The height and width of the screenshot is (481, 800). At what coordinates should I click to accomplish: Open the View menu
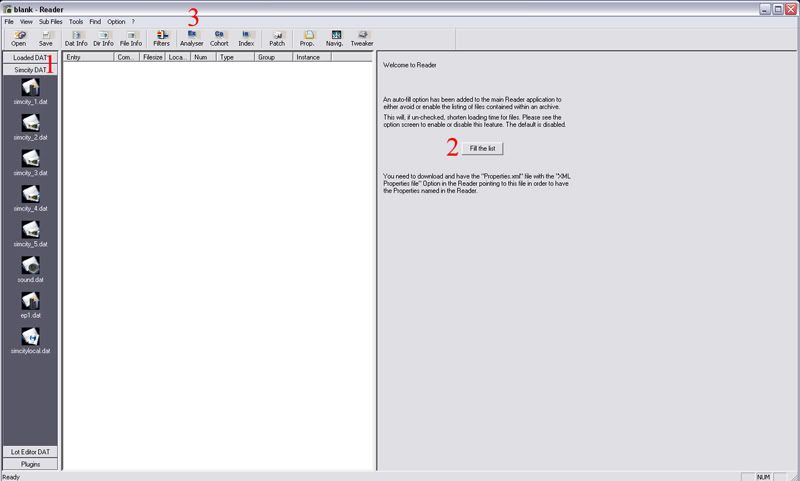[26, 21]
